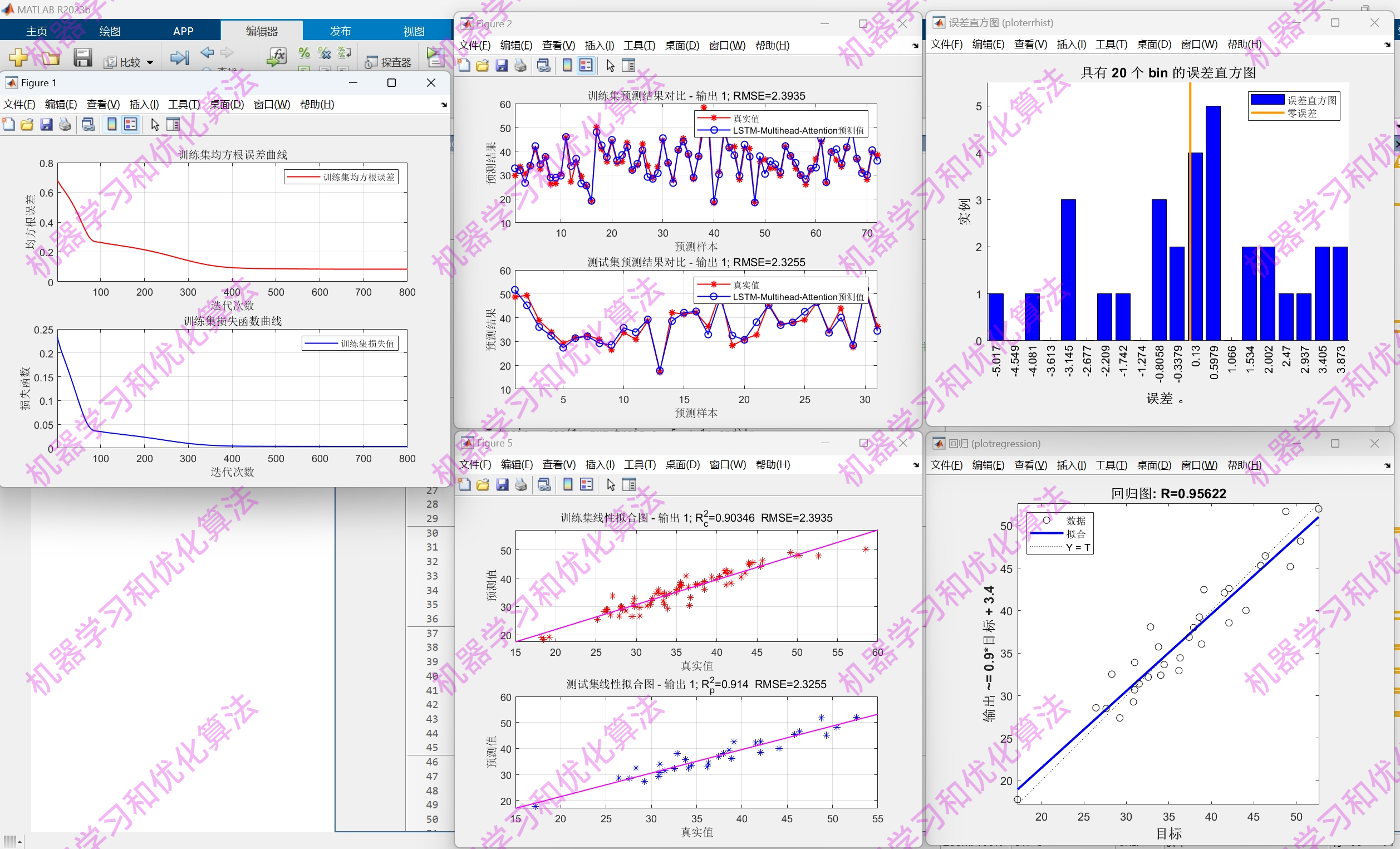
Task: Toggle Insert Legend in Figure 1 toolbar
Action: coord(131,125)
